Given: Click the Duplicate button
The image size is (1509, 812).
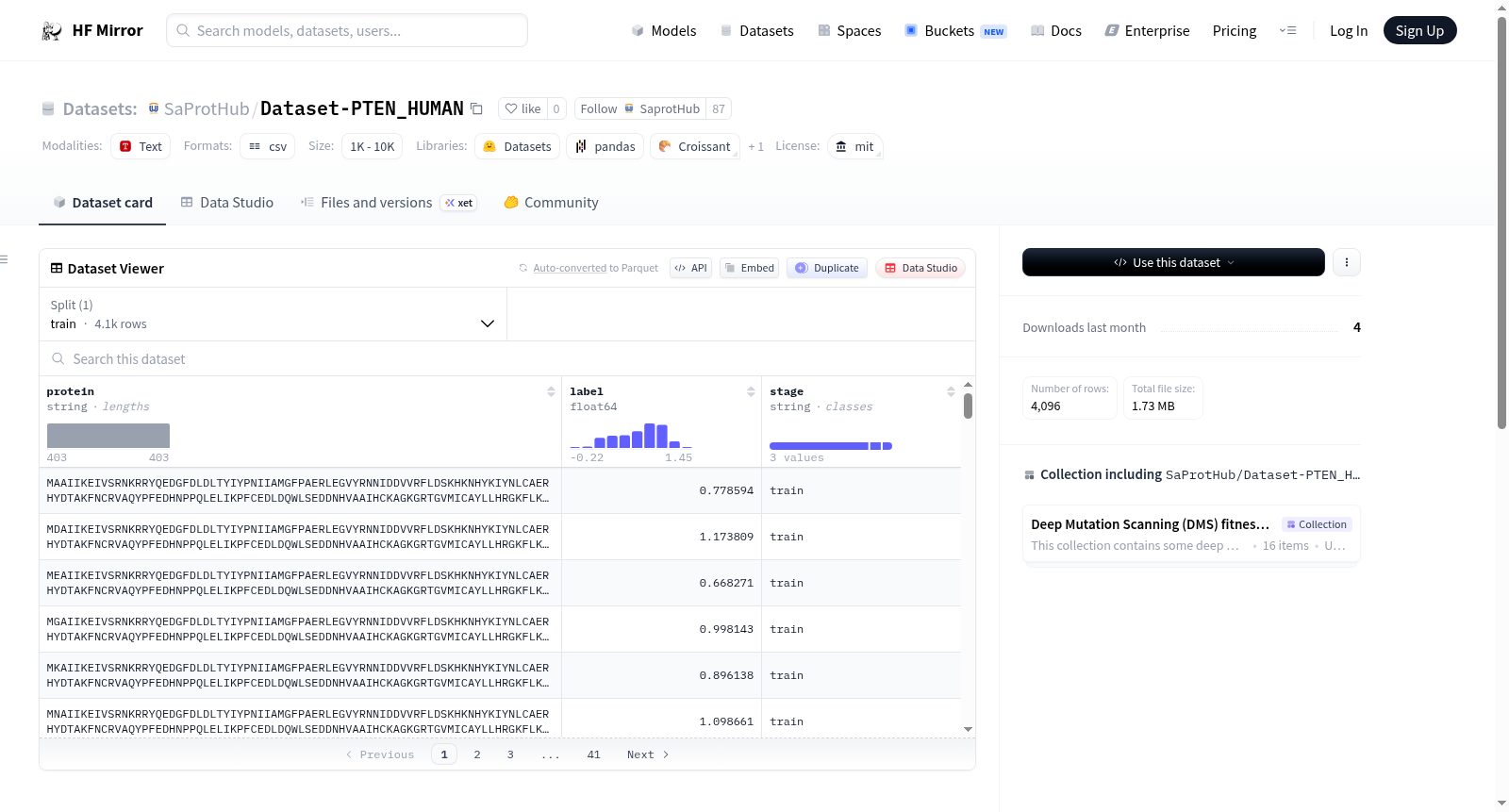Looking at the screenshot, I should 827,269.
